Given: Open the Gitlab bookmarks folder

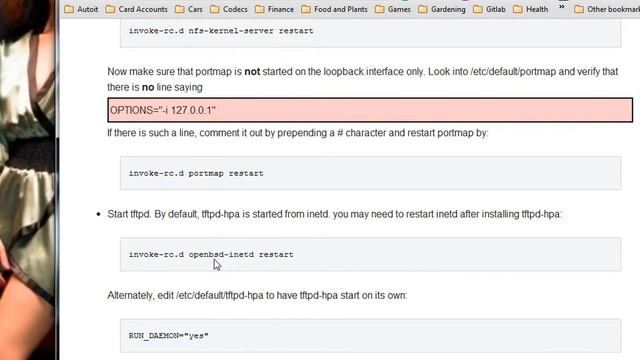Looking at the screenshot, I should pos(489,9).
